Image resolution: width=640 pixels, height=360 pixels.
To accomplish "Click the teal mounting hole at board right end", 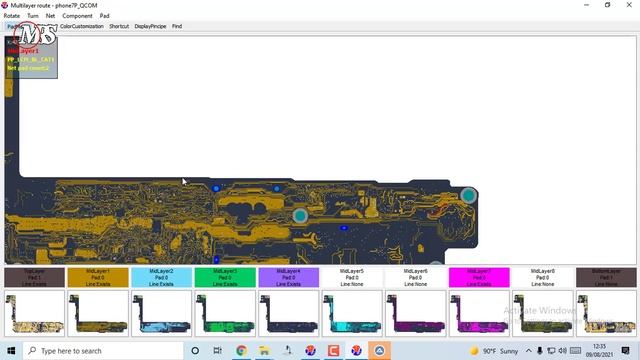I will pyautogui.click(x=469, y=196).
